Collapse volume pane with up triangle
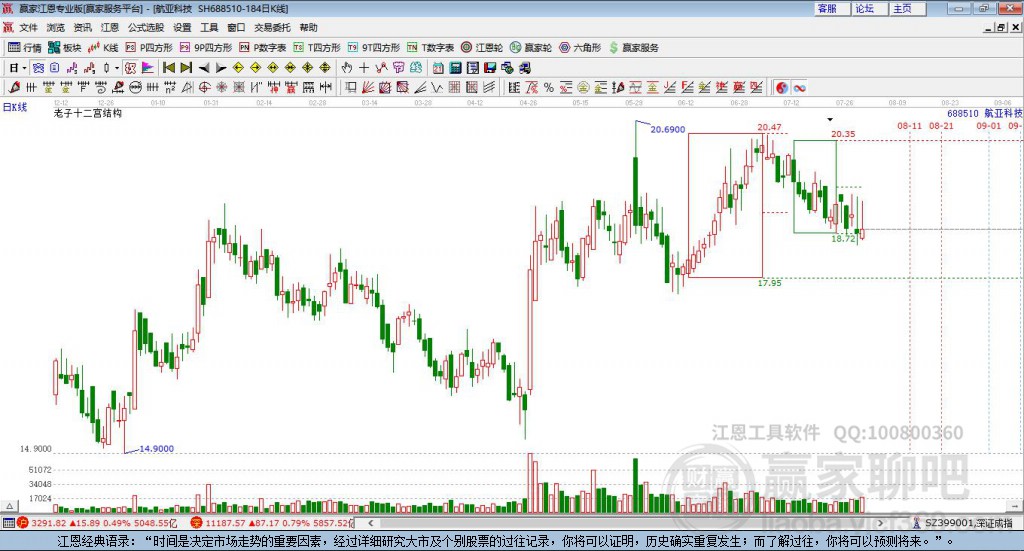 [9, 506]
